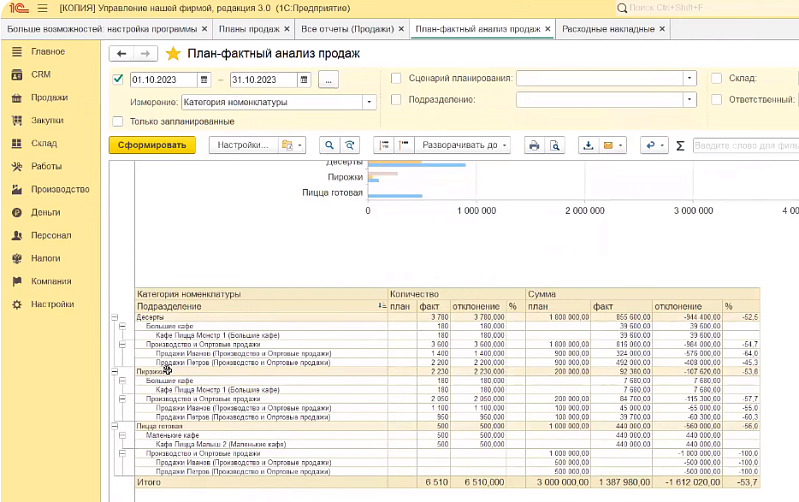Collapse the 'Десерты' group in report
This screenshot has height=502, width=799.
pyautogui.click(x=113, y=316)
